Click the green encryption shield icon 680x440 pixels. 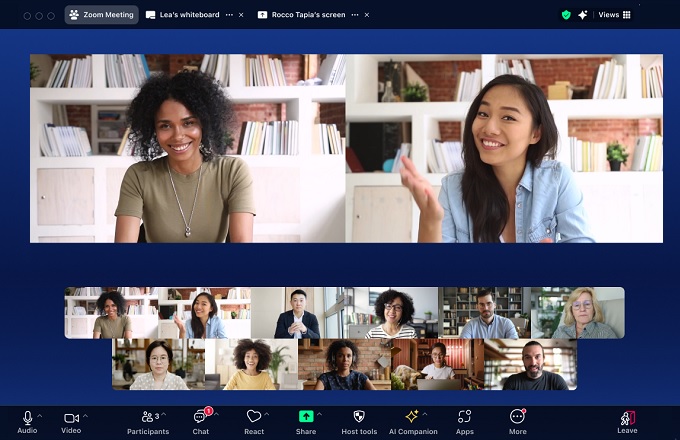pos(566,15)
